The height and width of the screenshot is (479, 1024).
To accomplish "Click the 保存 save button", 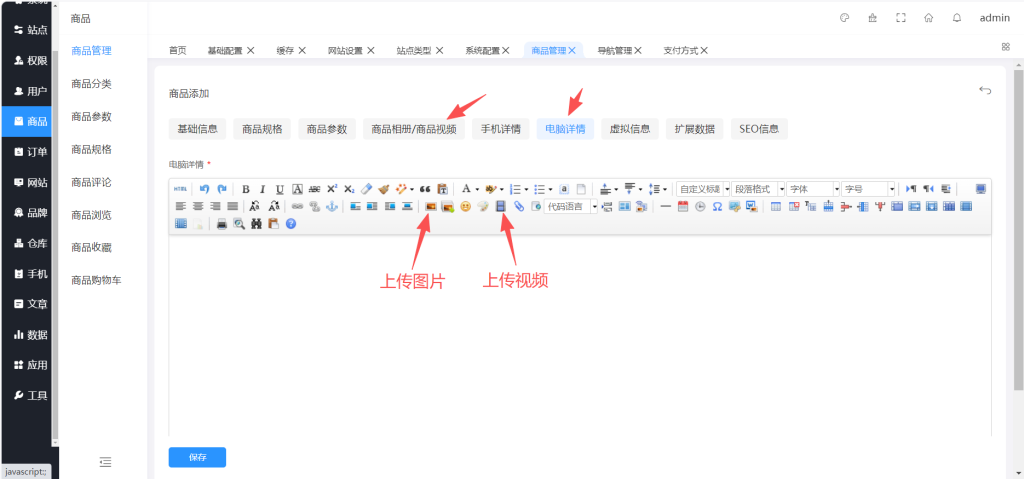I will (197, 457).
